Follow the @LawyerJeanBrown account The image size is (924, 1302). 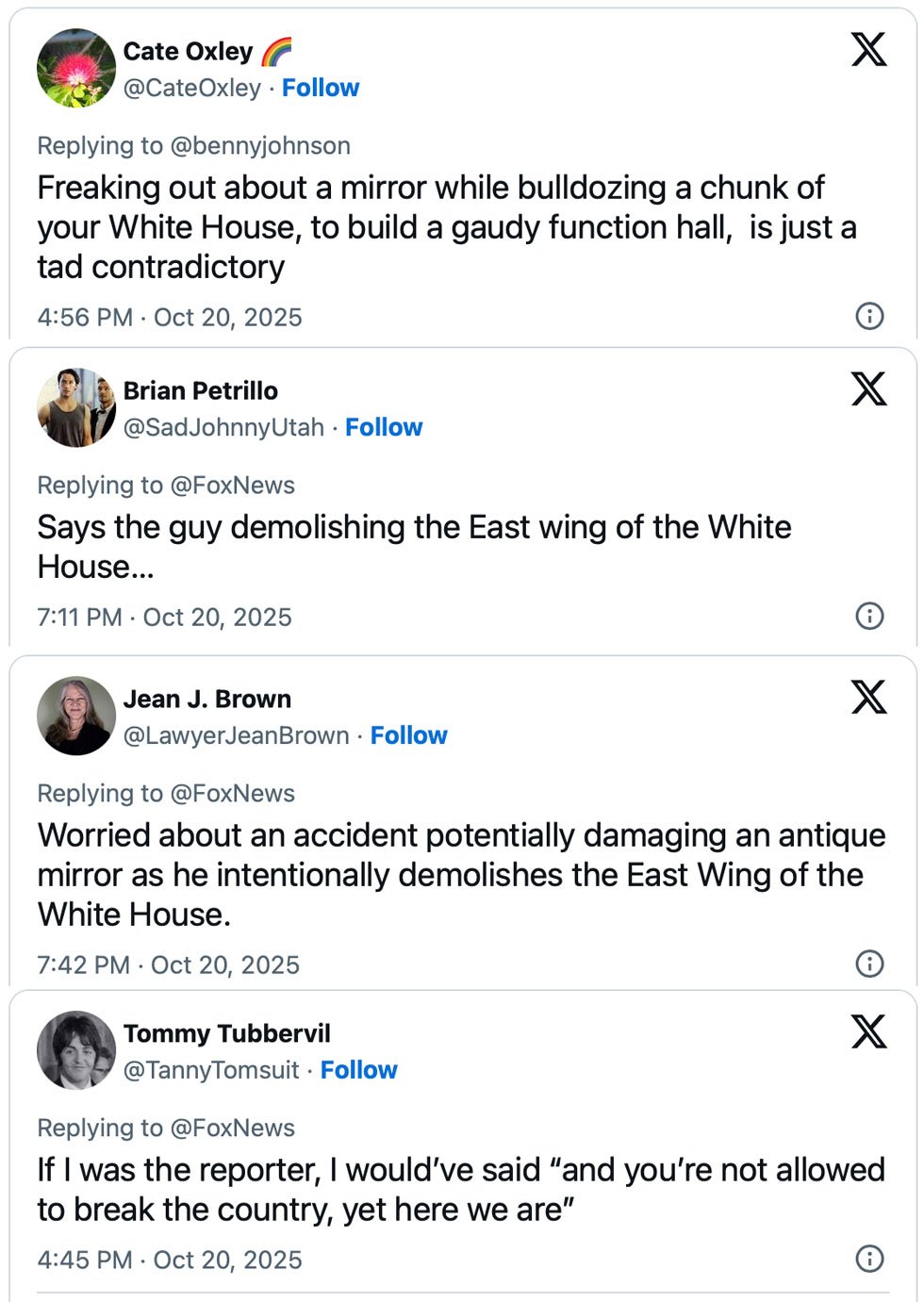[408, 735]
